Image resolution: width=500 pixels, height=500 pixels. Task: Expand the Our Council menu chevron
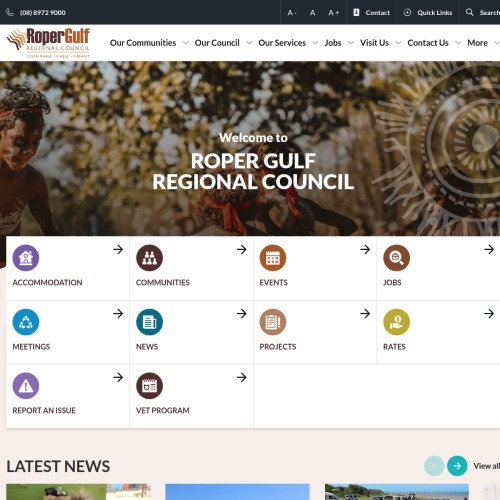point(249,43)
